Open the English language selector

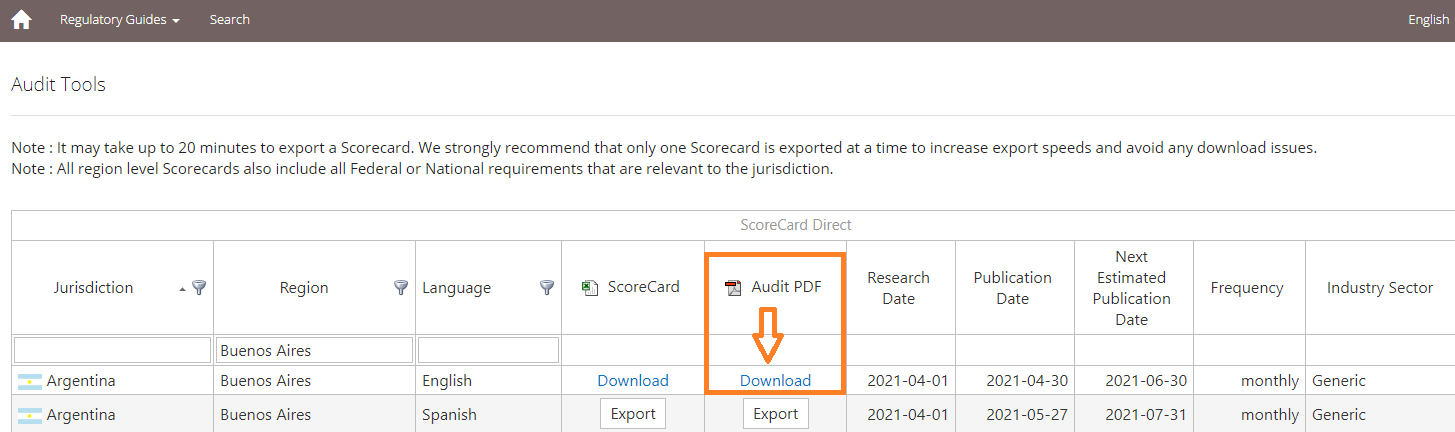click(x=1428, y=19)
